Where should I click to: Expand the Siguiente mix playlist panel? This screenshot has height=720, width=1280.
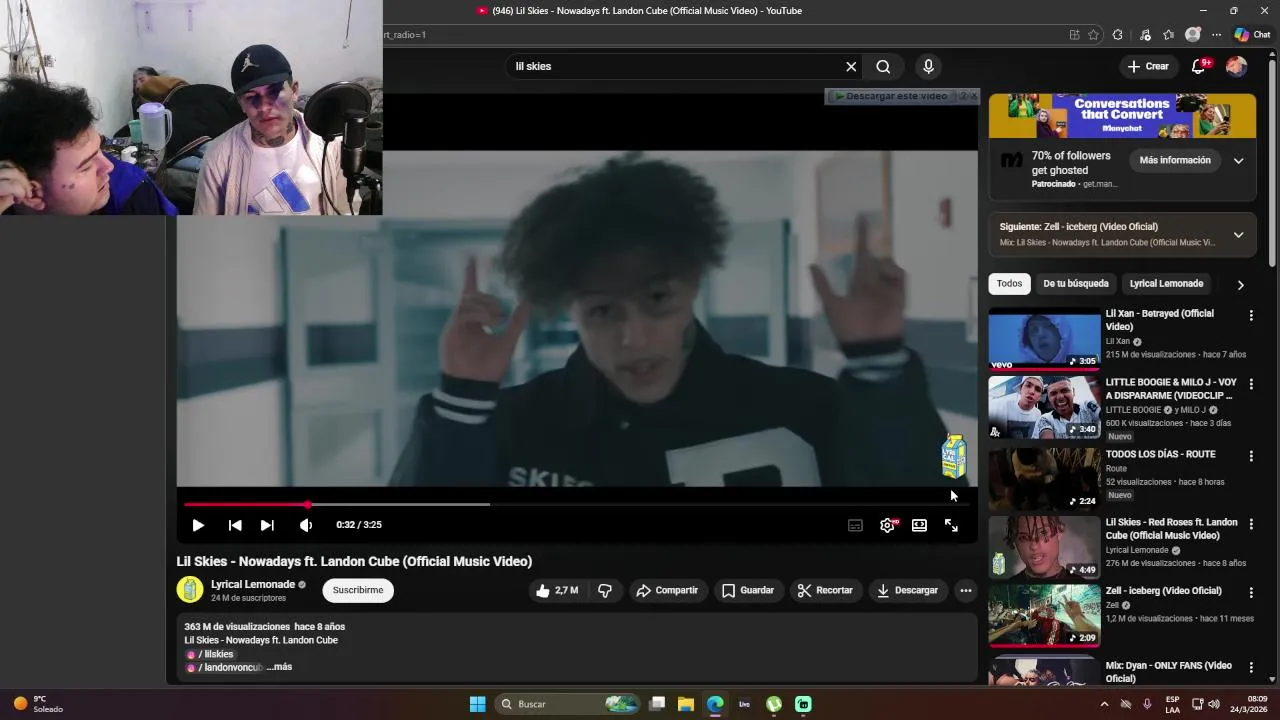1238,235
